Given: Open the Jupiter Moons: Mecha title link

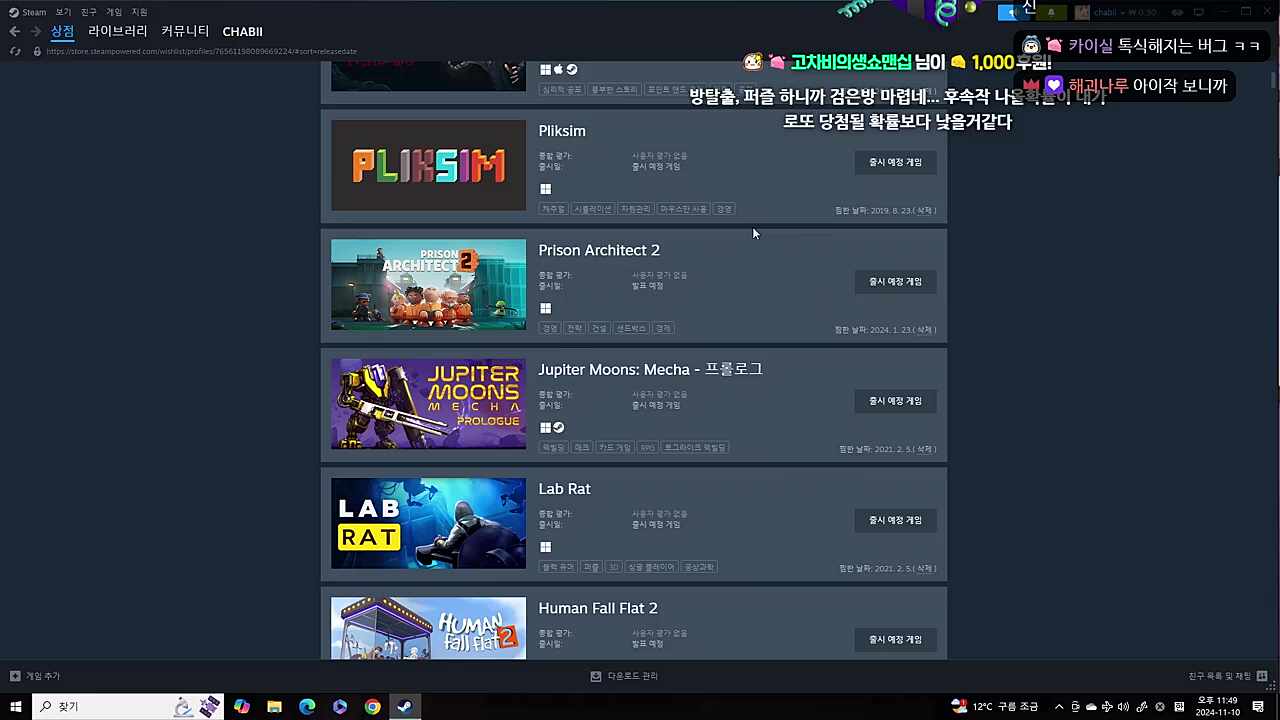Looking at the screenshot, I should (x=650, y=369).
